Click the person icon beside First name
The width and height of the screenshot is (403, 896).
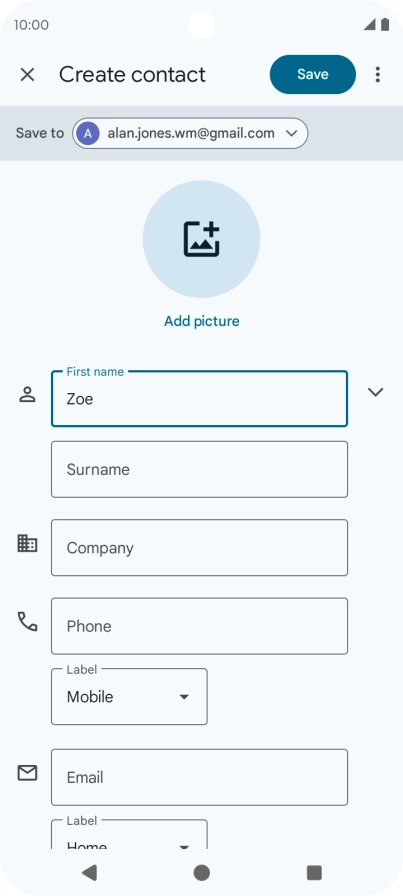[x=27, y=394]
